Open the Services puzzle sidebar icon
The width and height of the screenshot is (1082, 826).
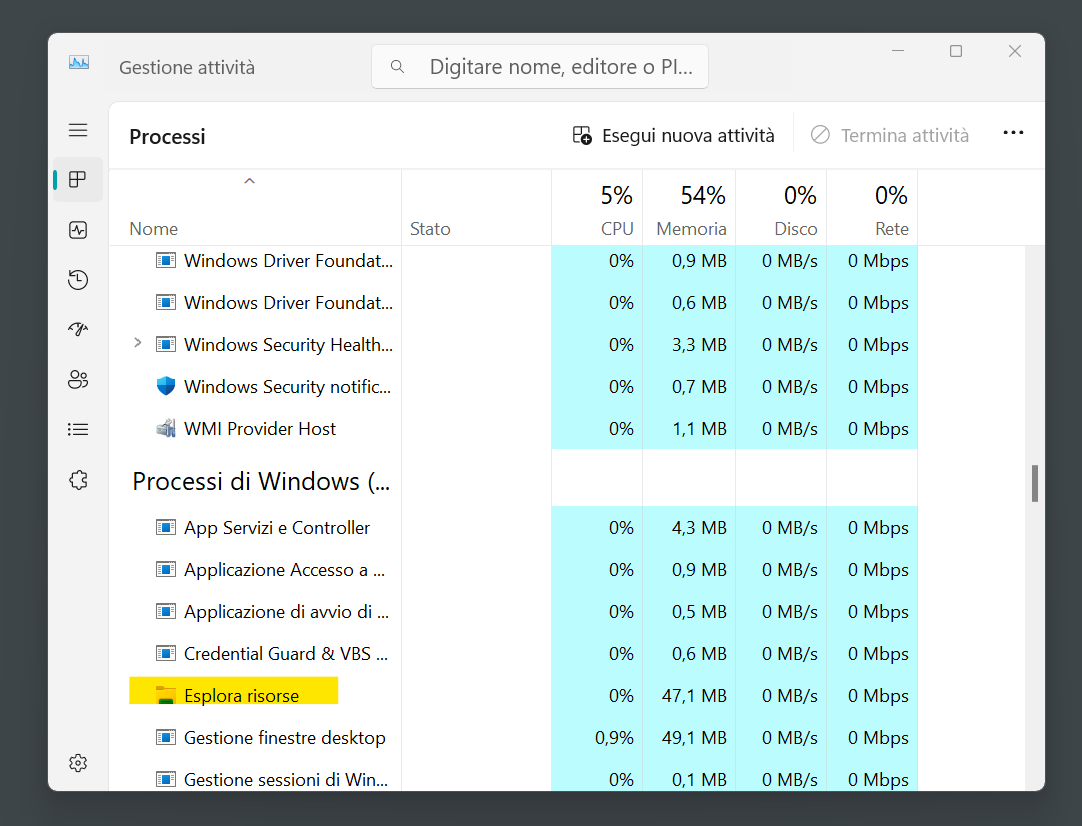(x=78, y=480)
